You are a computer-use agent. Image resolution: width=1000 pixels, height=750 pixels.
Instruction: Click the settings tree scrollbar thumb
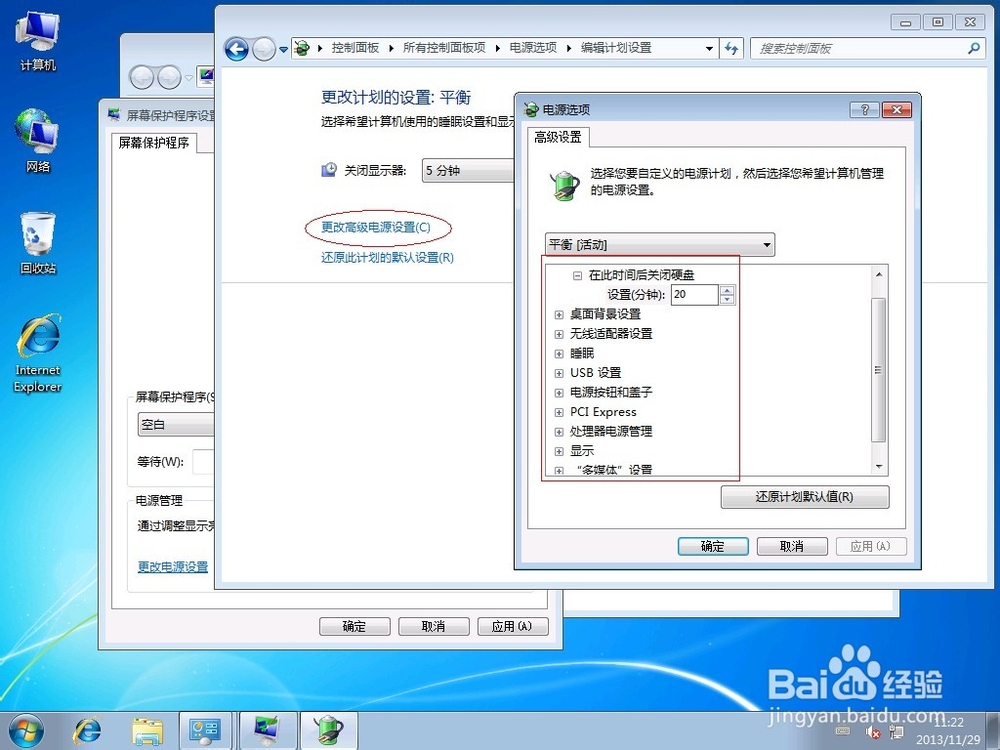point(879,370)
